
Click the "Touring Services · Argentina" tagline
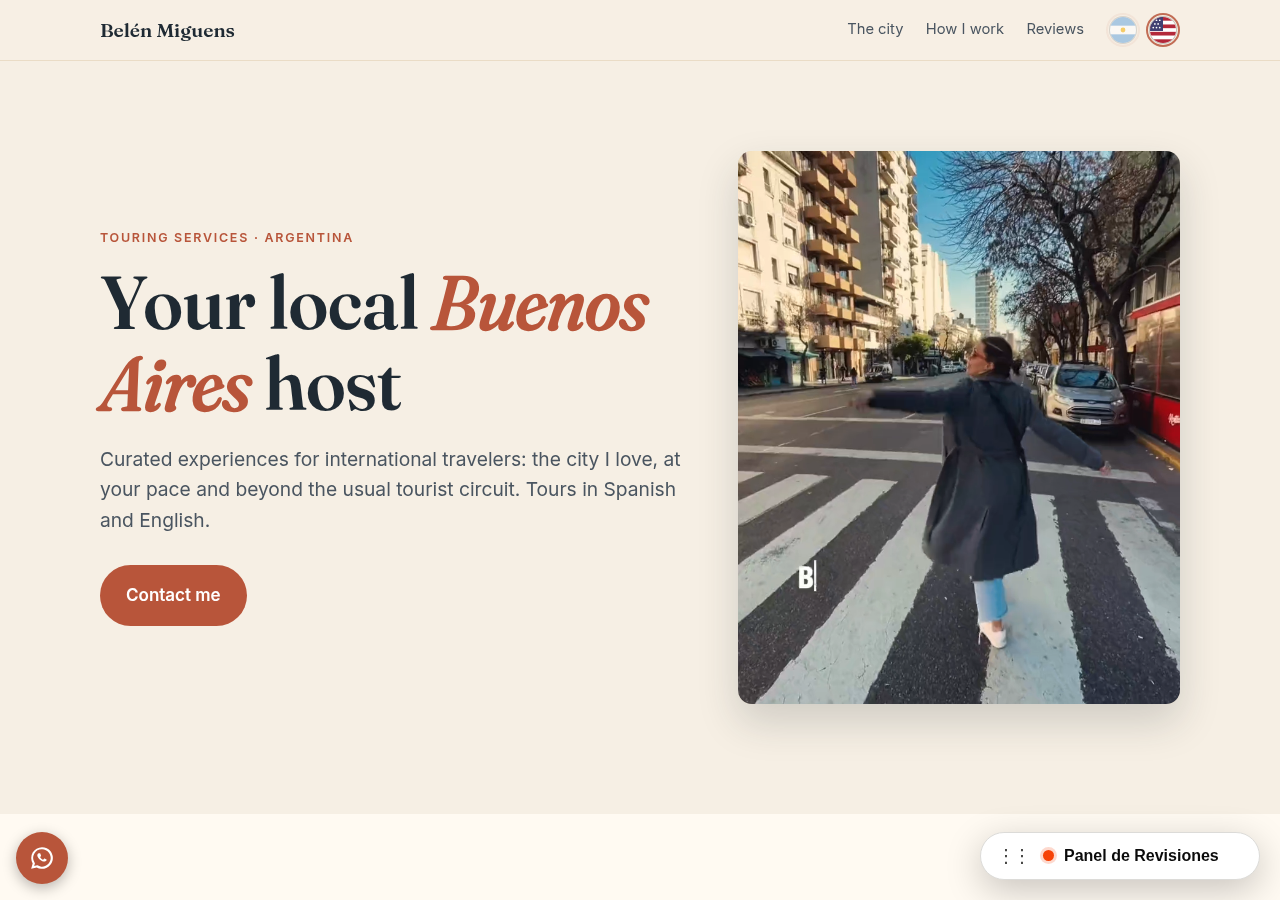click(227, 238)
